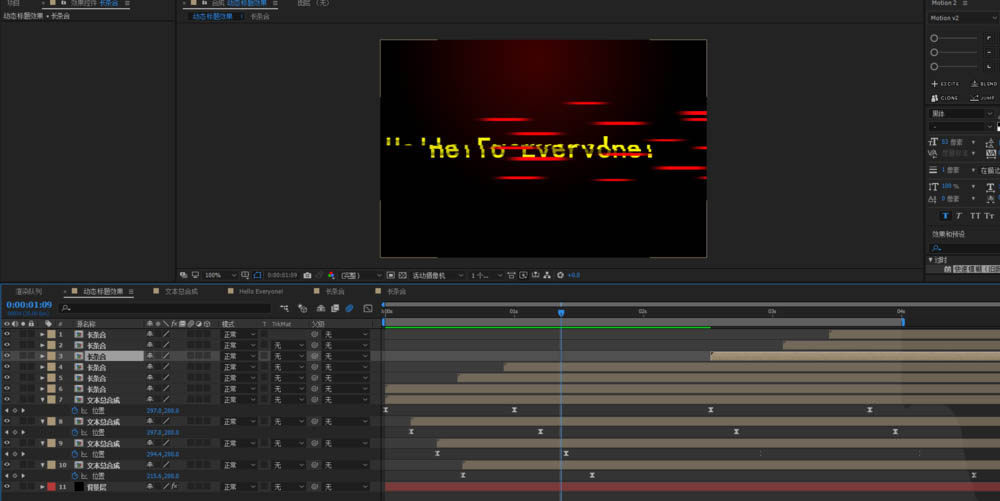The width and height of the screenshot is (1000, 501).
Task: Click the position stopwatch under layer 7
Action: pos(74,411)
